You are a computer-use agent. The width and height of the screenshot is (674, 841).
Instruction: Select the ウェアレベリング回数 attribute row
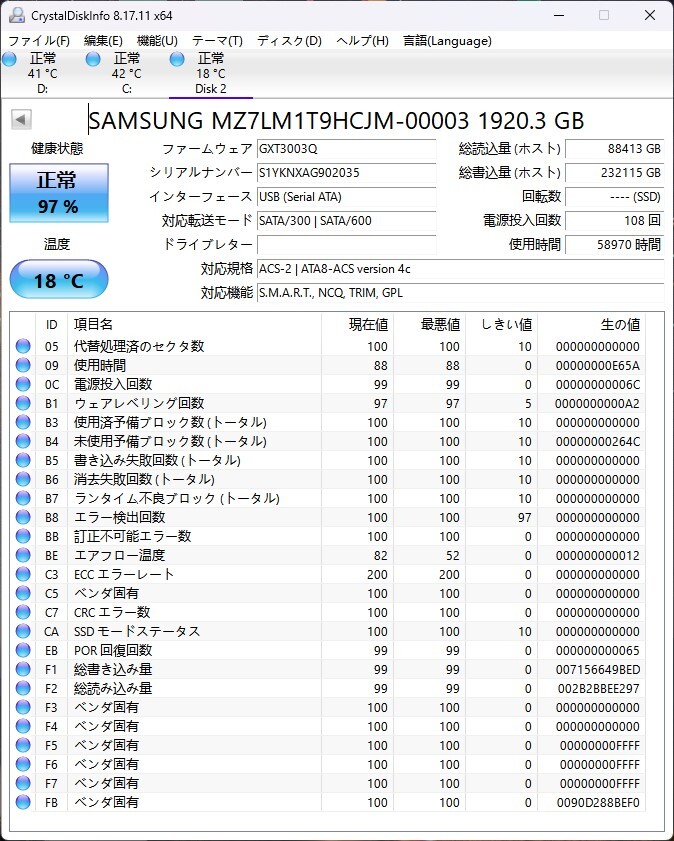tap(328, 403)
